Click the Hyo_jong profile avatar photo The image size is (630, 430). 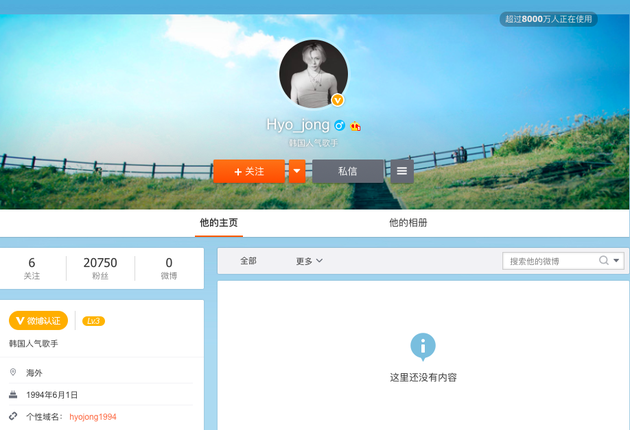tap(313, 73)
